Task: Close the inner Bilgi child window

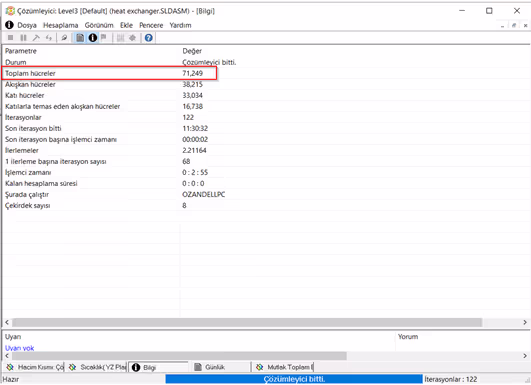Action: tap(525, 25)
